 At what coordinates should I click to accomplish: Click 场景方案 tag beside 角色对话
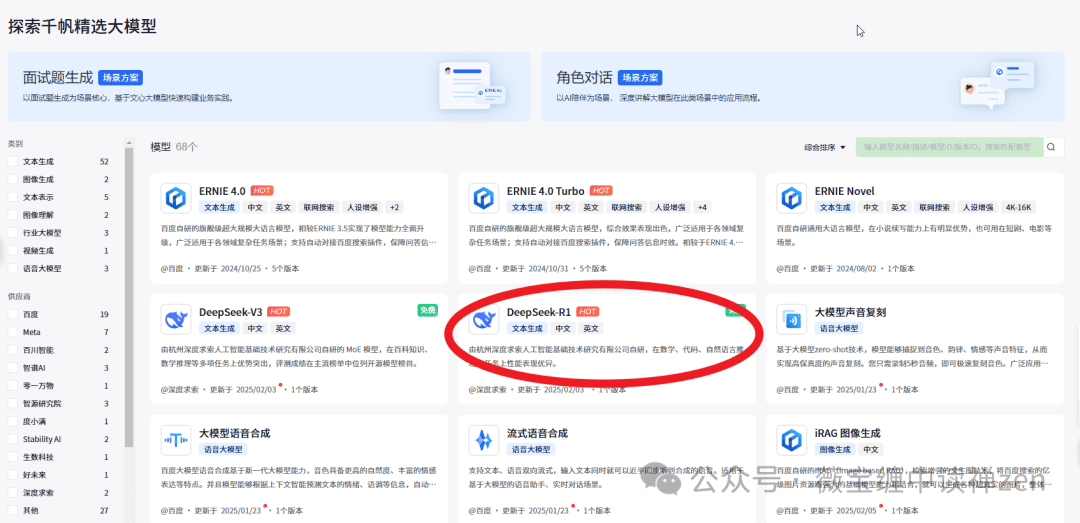640,78
